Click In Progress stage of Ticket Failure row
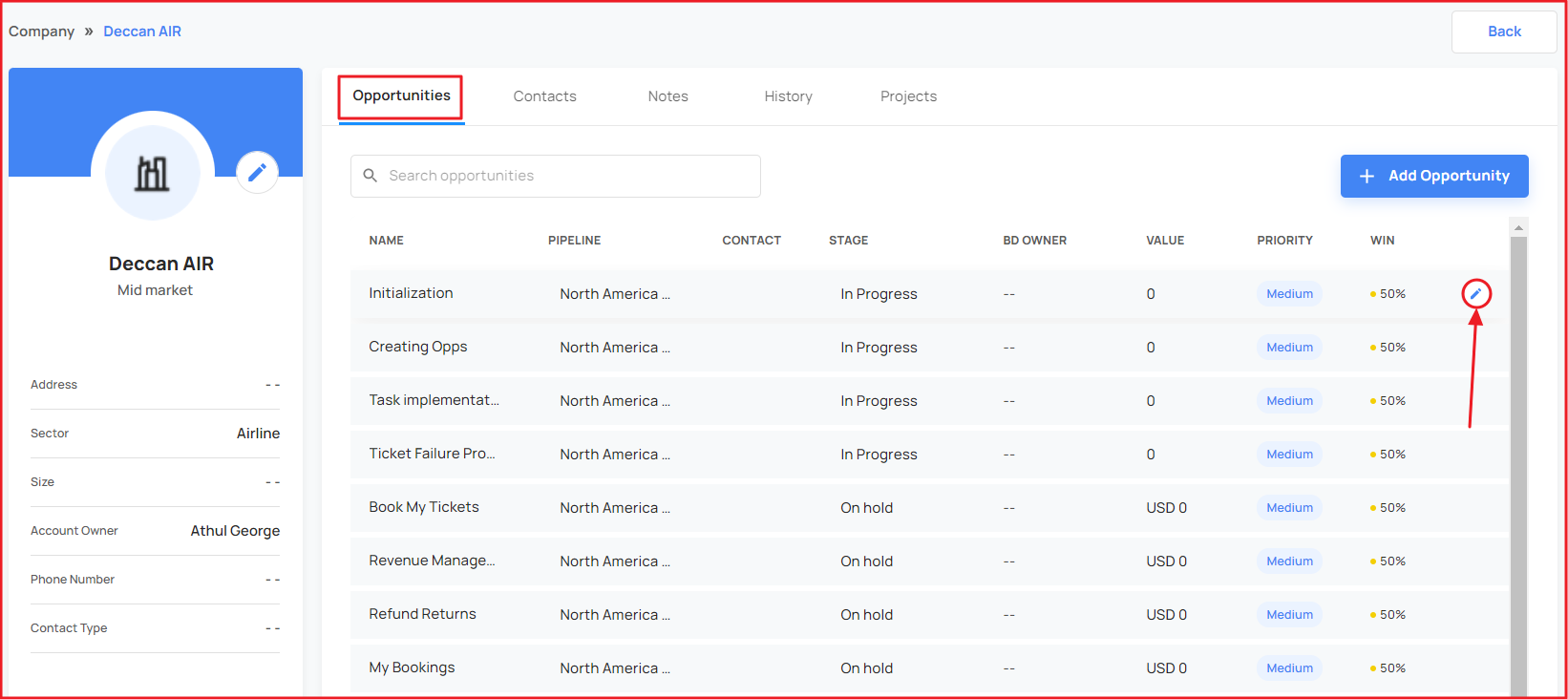This screenshot has height=699, width=1568. click(x=879, y=455)
